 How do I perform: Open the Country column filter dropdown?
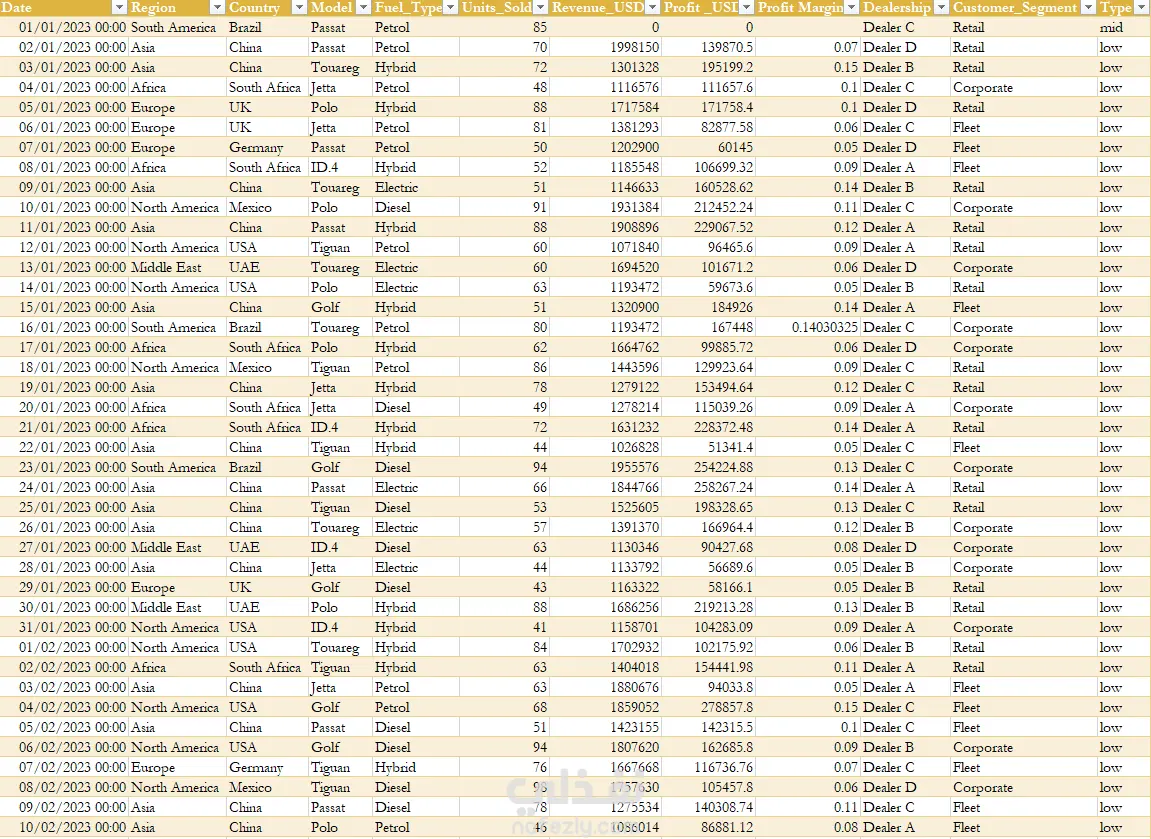pyautogui.click(x=299, y=7)
